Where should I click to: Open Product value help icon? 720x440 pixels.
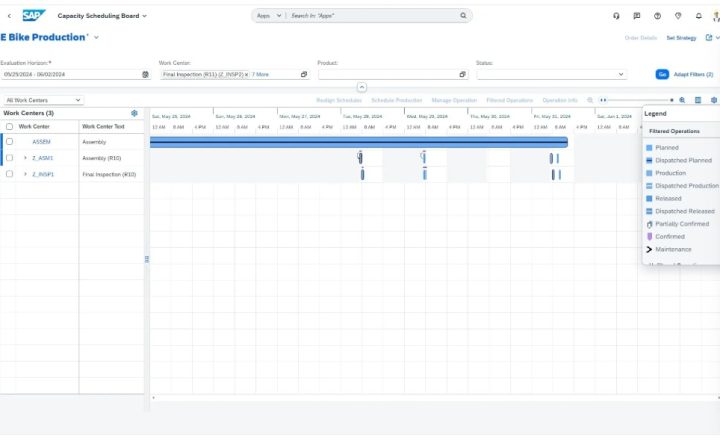pos(462,74)
